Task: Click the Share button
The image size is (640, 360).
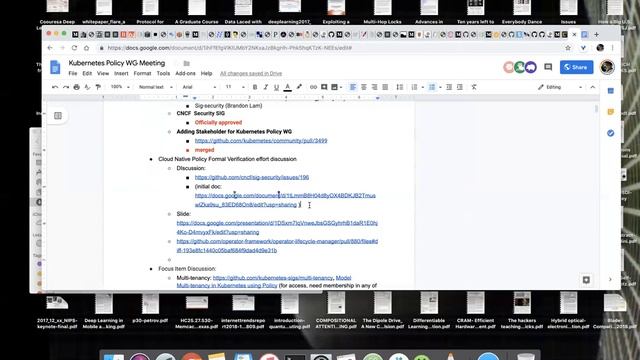Action: coord(576,67)
